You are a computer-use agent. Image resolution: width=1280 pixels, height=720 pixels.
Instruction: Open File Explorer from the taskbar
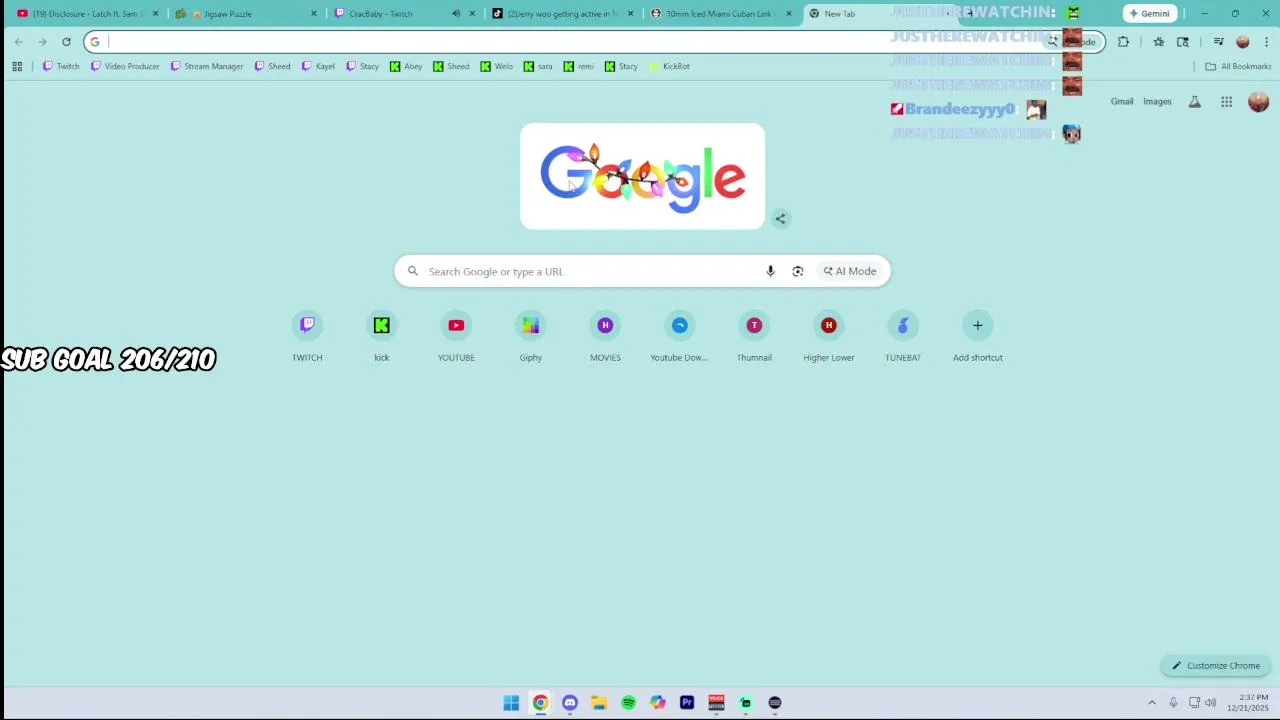(x=599, y=703)
